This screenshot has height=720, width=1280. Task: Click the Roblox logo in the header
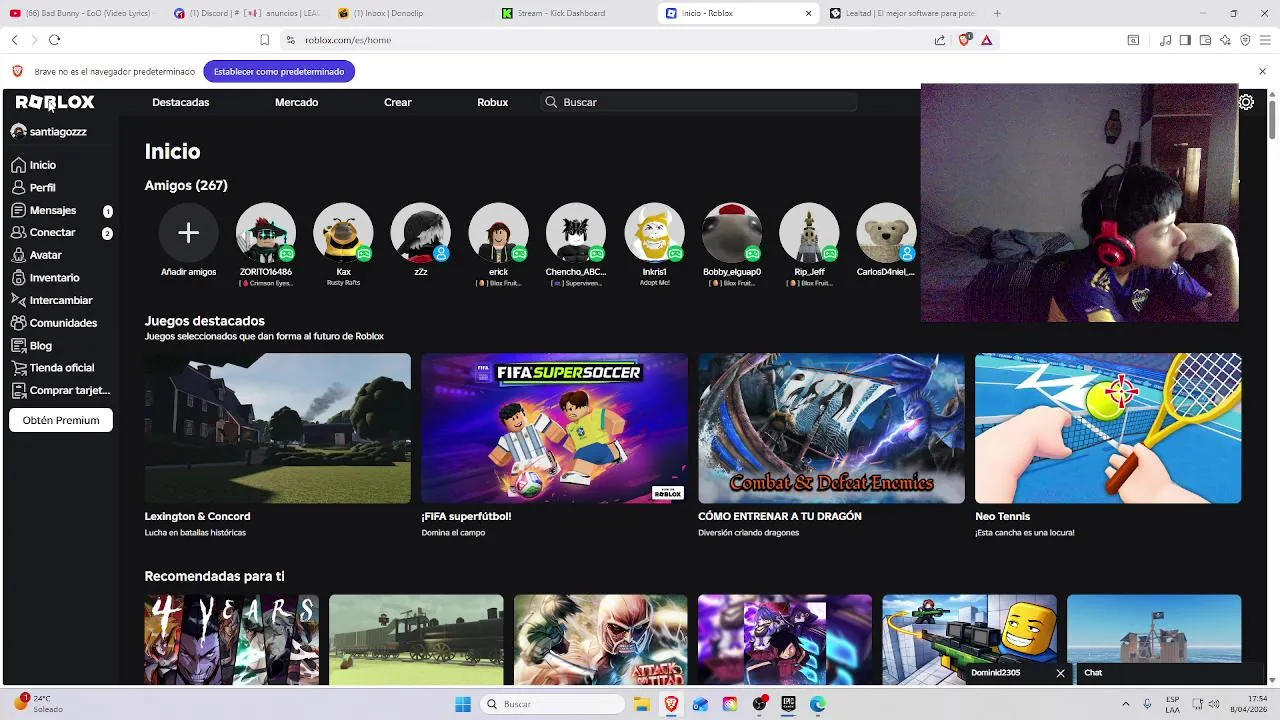[x=55, y=102]
